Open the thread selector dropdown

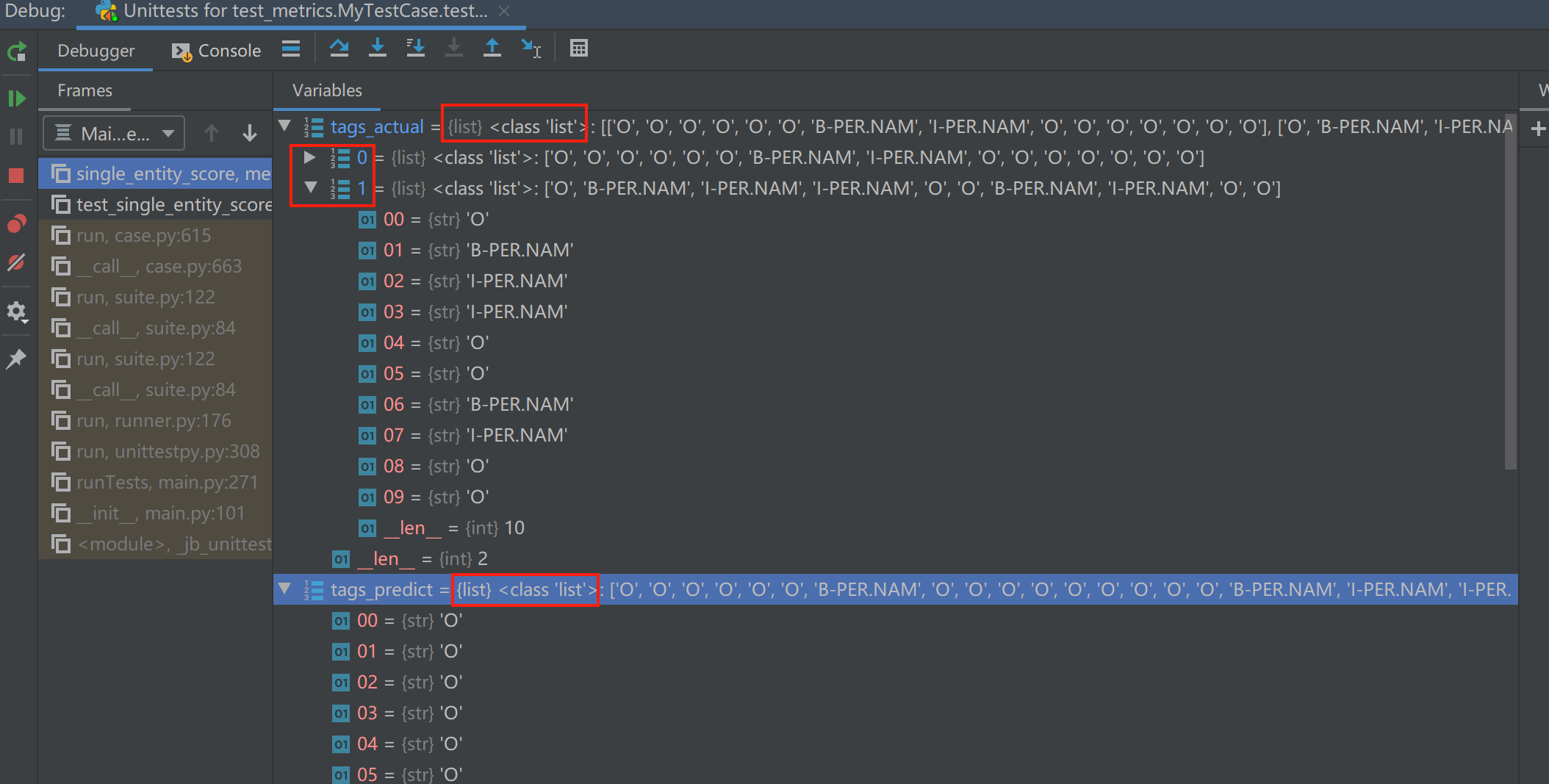(114, 134)
